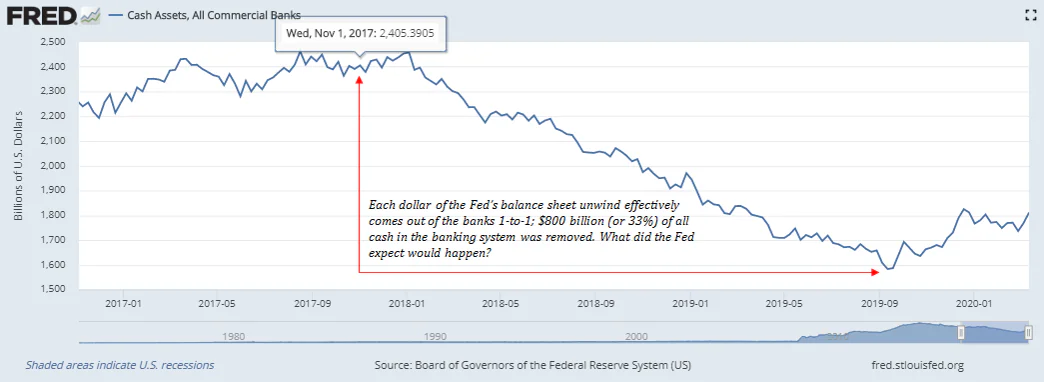
Task: Click the 2,500 y-axis label
Action: [x=51, y=42]
